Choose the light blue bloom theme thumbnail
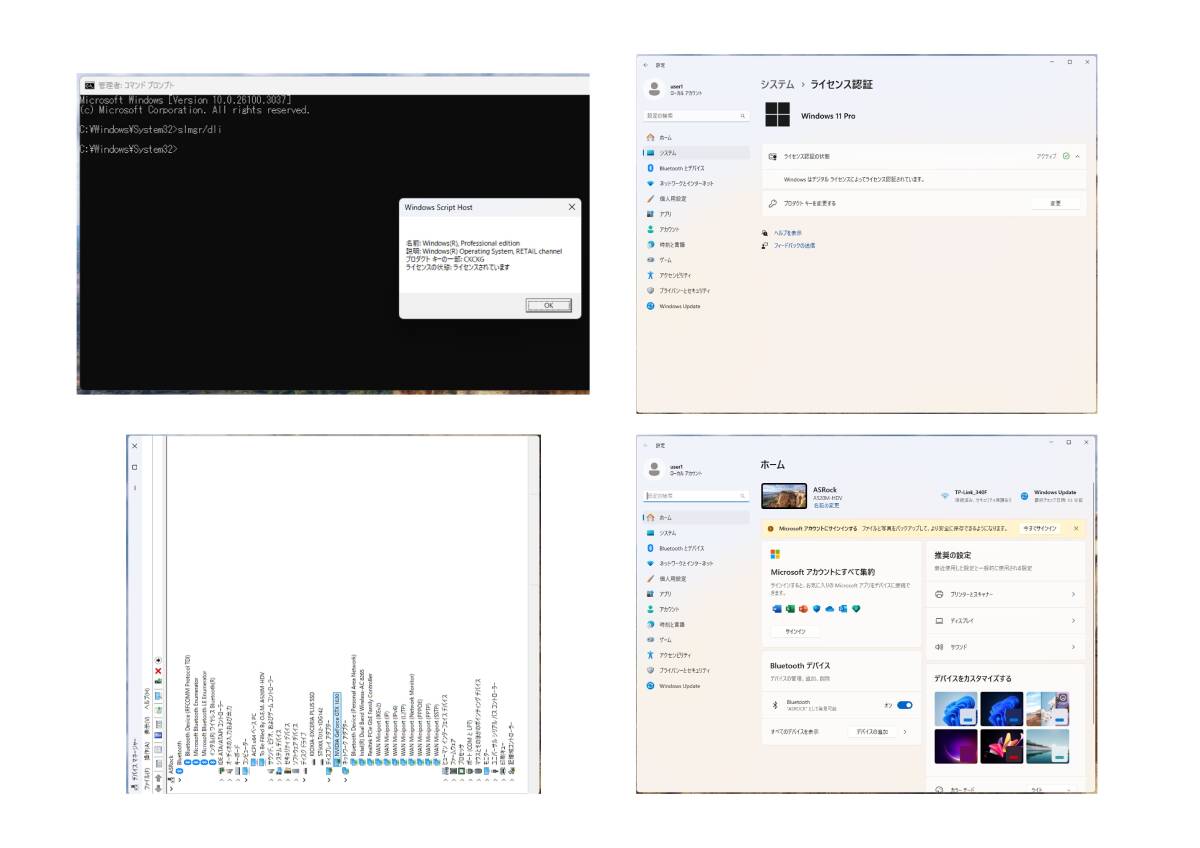The width and height of the screenshot is (1200, 848). coord(956,709)
